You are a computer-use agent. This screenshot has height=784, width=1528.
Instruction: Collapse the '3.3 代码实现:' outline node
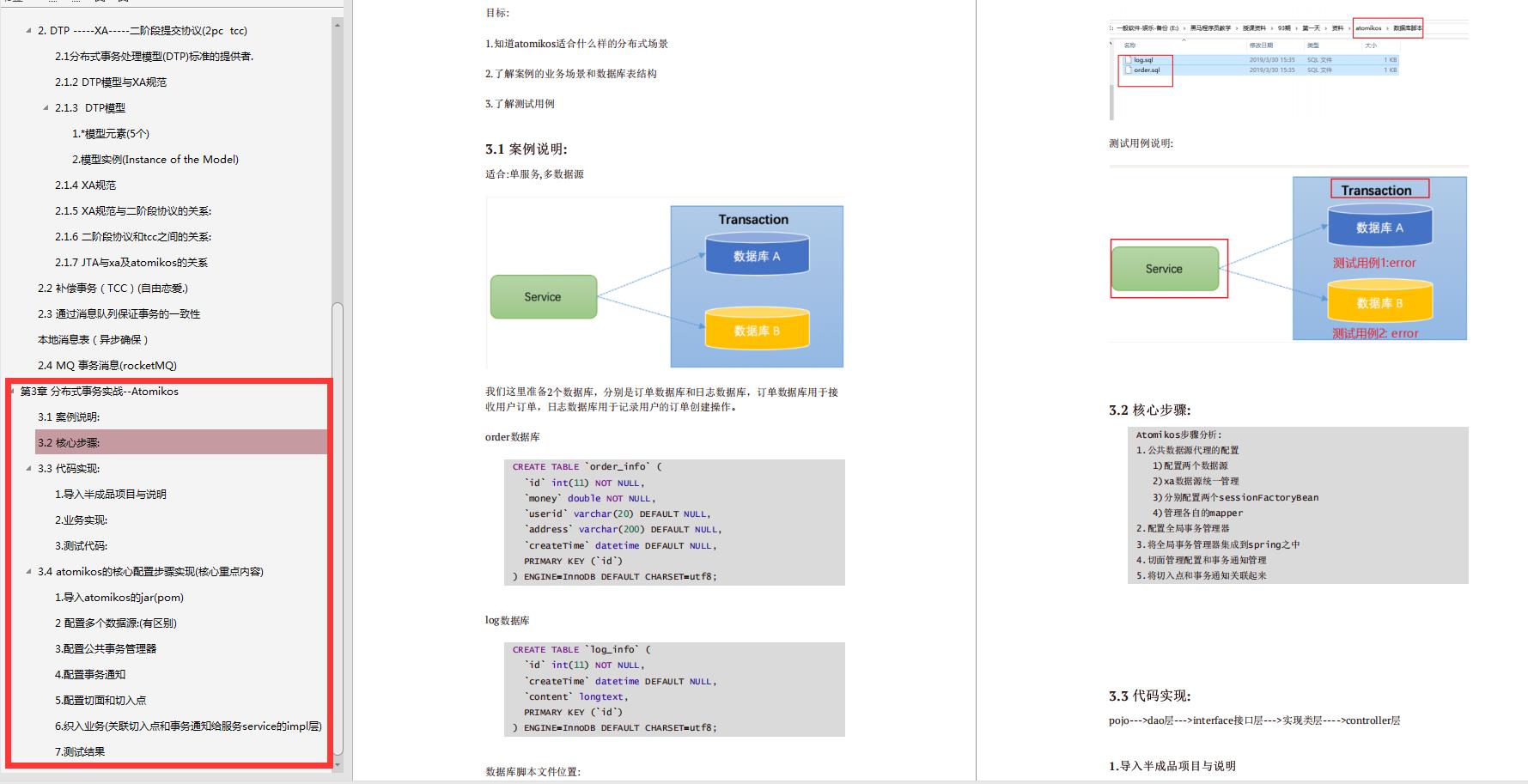coord(29,469)
